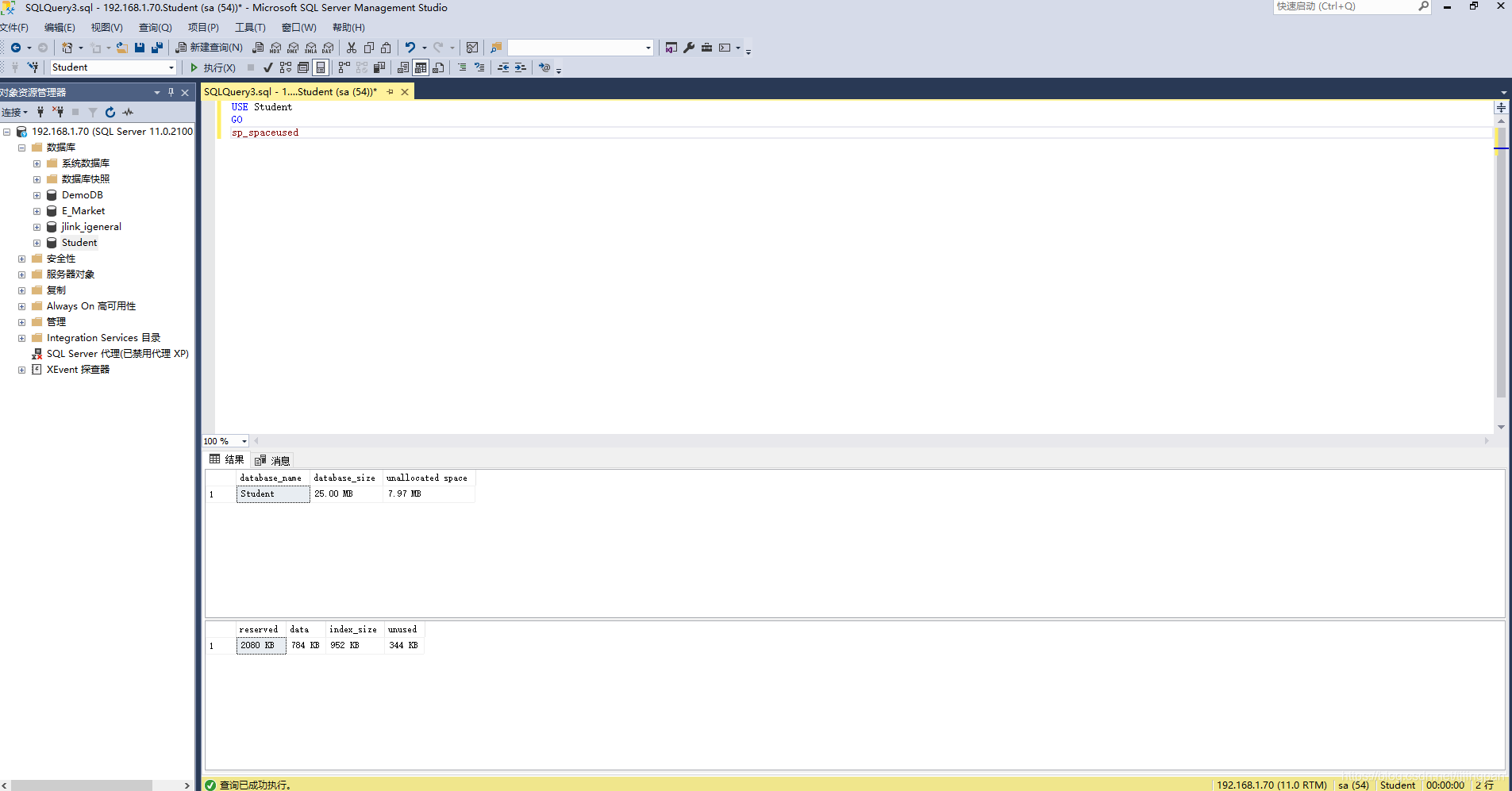
Task: Select the jlink_igeneral database
Action: coord(91,227)
